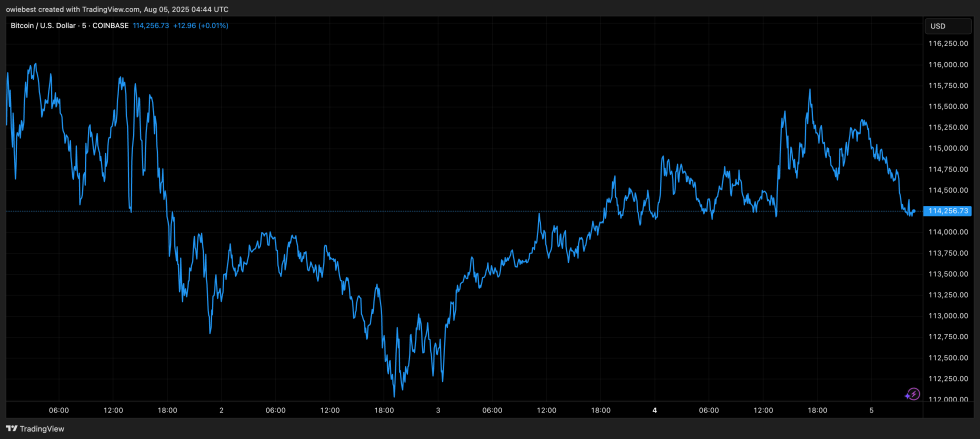The image size is (980, 439).
Task: Click the 116,000.00 price axis label
Action: click(x=948, y=65)
